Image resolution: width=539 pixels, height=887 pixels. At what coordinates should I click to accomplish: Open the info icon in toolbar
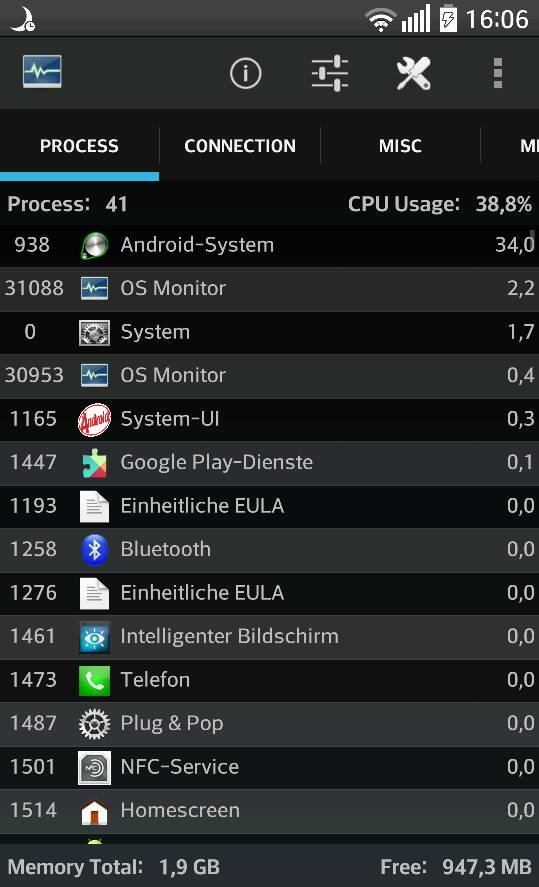245,73
